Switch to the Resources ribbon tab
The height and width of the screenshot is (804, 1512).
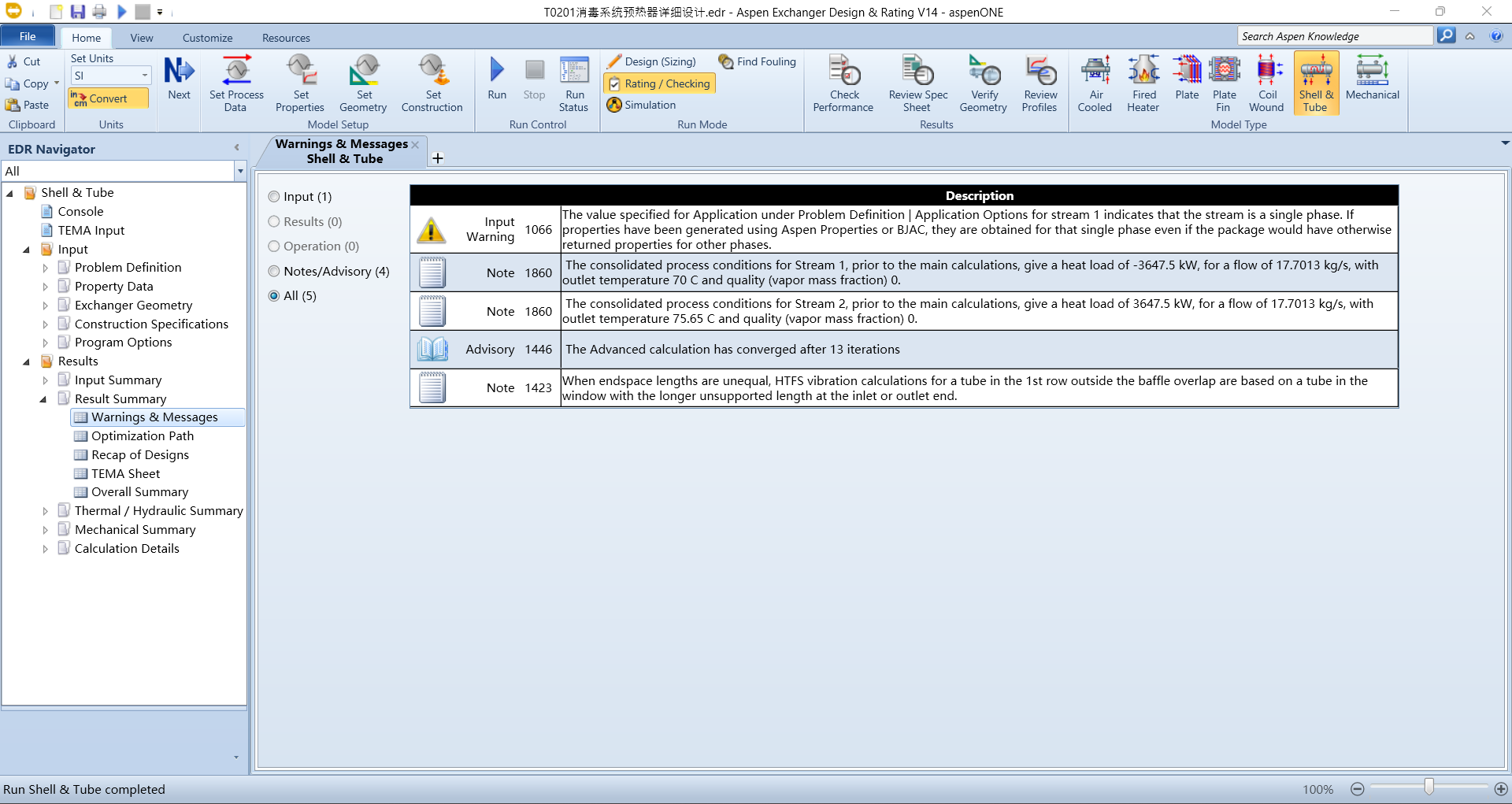tap(286, 38)
